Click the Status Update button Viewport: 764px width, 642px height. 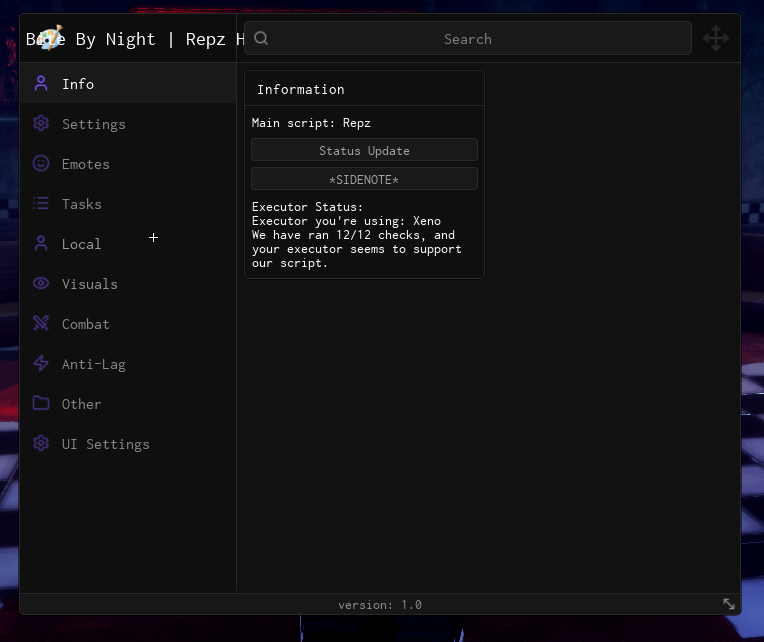364,150
